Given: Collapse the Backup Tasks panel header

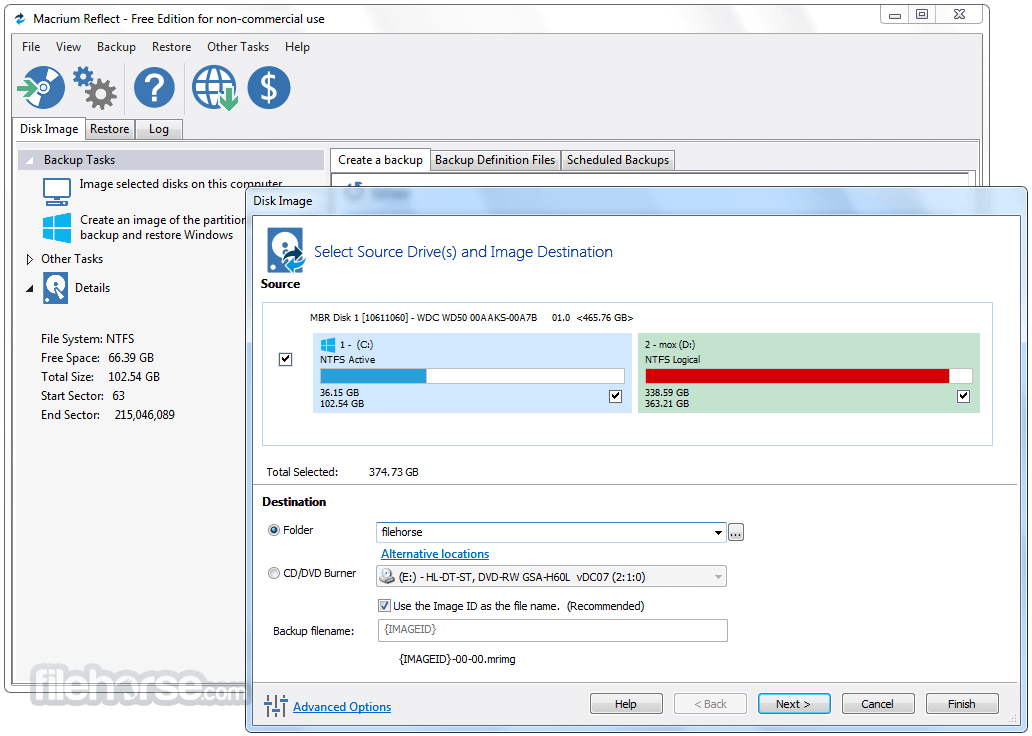Looking at the screenshot, I should [30, 160].
